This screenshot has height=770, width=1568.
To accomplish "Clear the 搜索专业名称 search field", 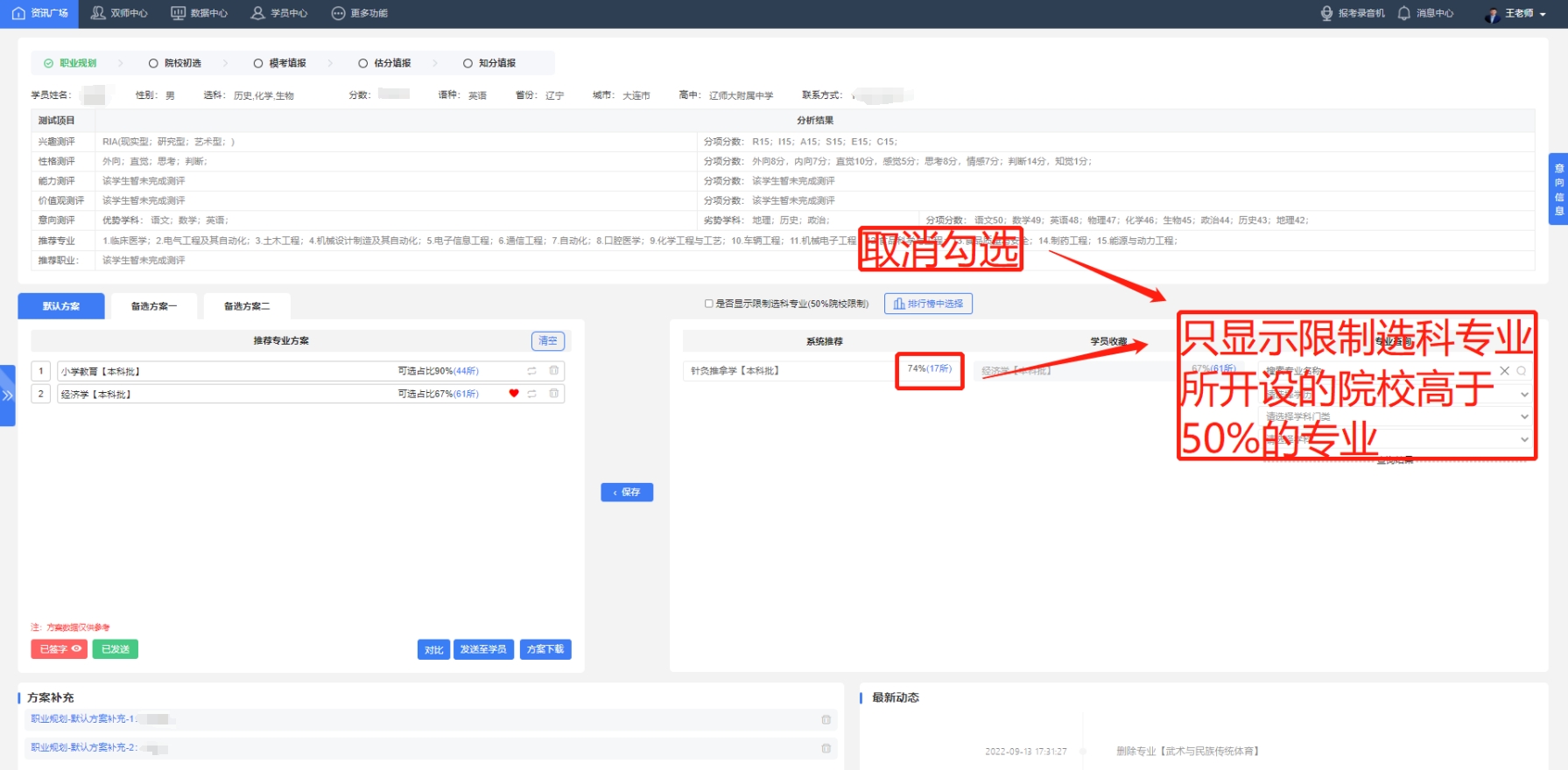I will [1504, 371].
